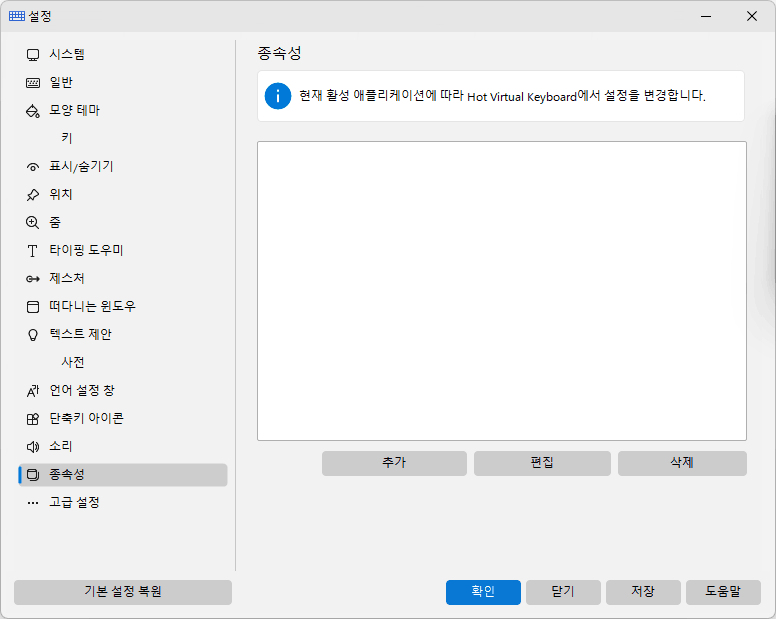Image resolution: width=776 pixels, height=619 pixels.
Task: Open help with 도움말 button
Action: (x=723, y=592)
